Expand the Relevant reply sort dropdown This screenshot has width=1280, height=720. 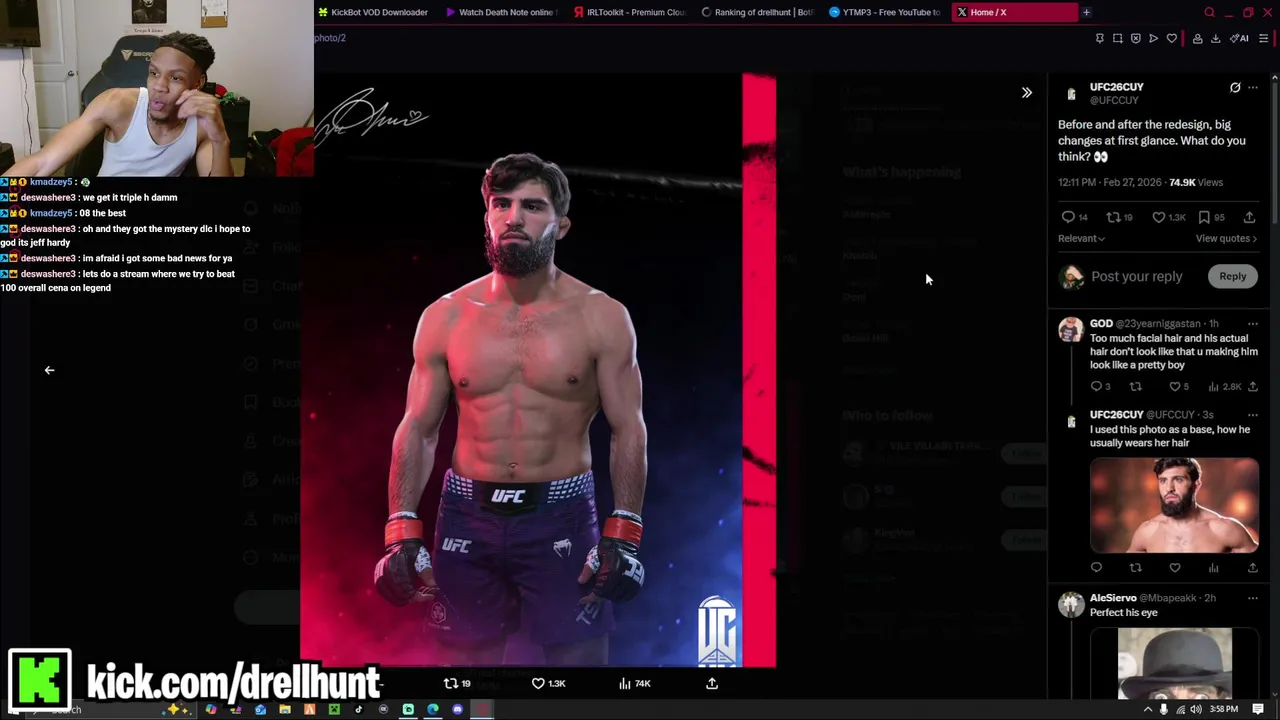[x=1081, y=239]
